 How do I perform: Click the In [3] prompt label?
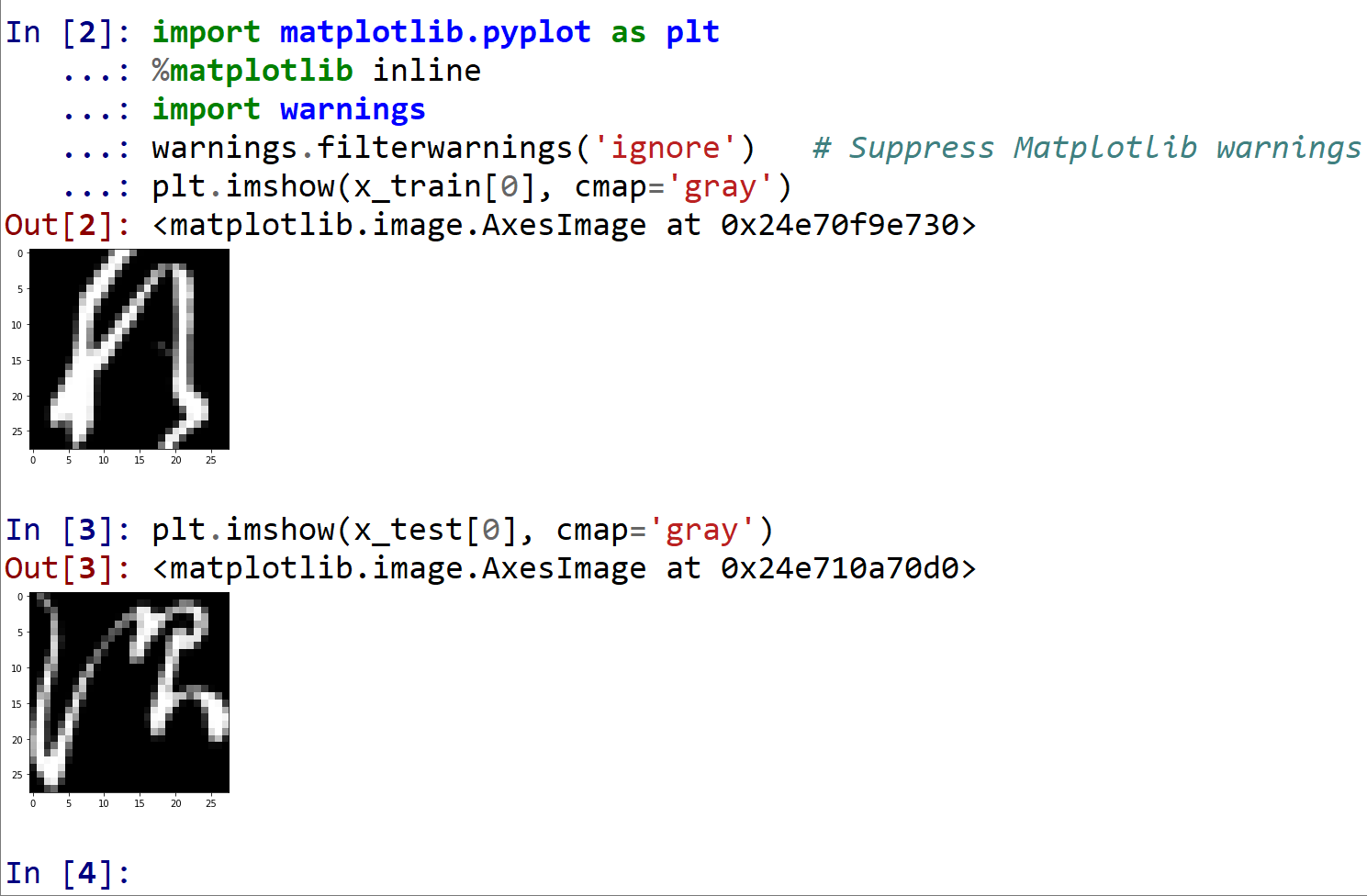pos(68,530)
